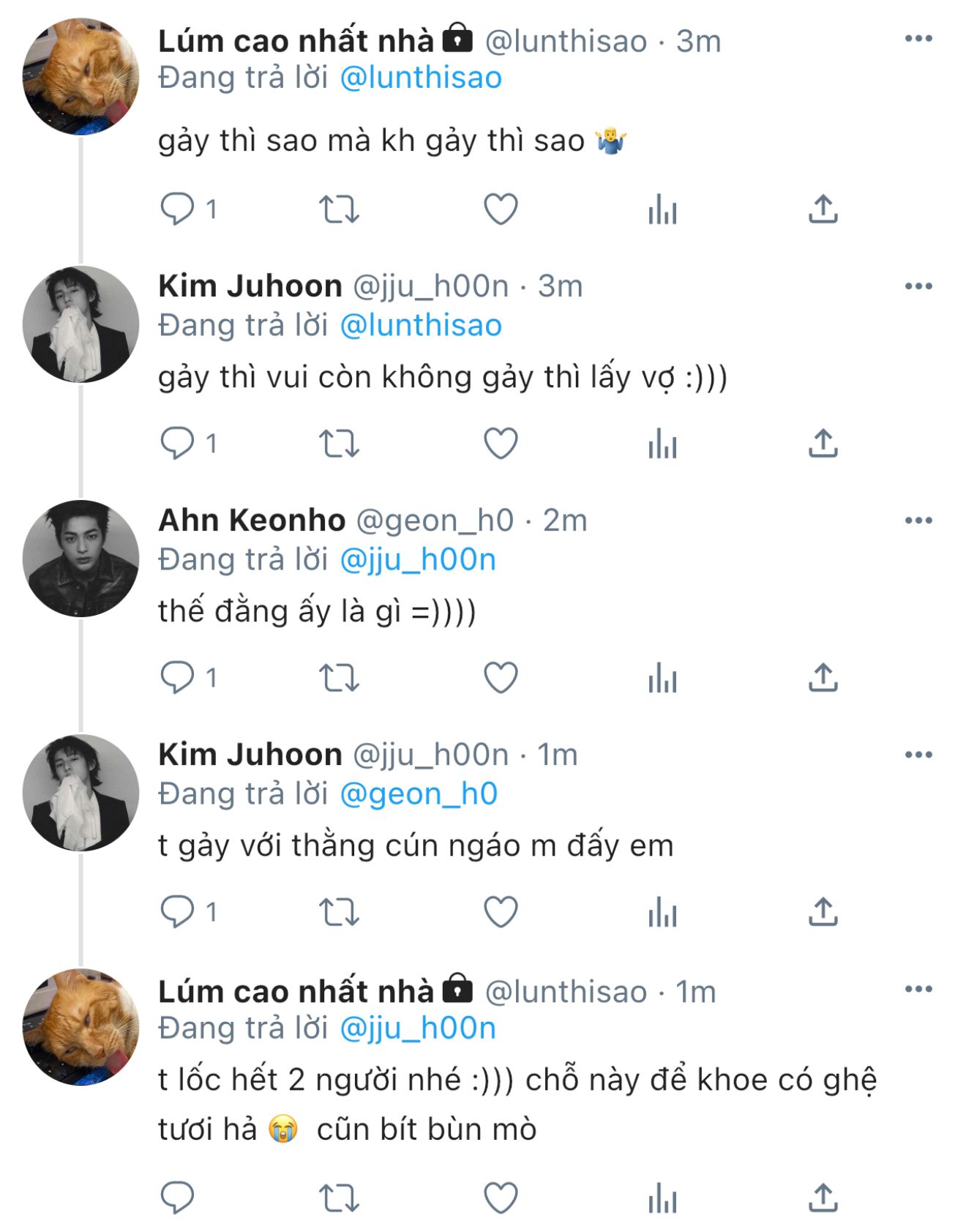Screen dimensions: 966x1232
Task: Open more options on Ahn Keonho's tweet
Action: pos(918,520)
